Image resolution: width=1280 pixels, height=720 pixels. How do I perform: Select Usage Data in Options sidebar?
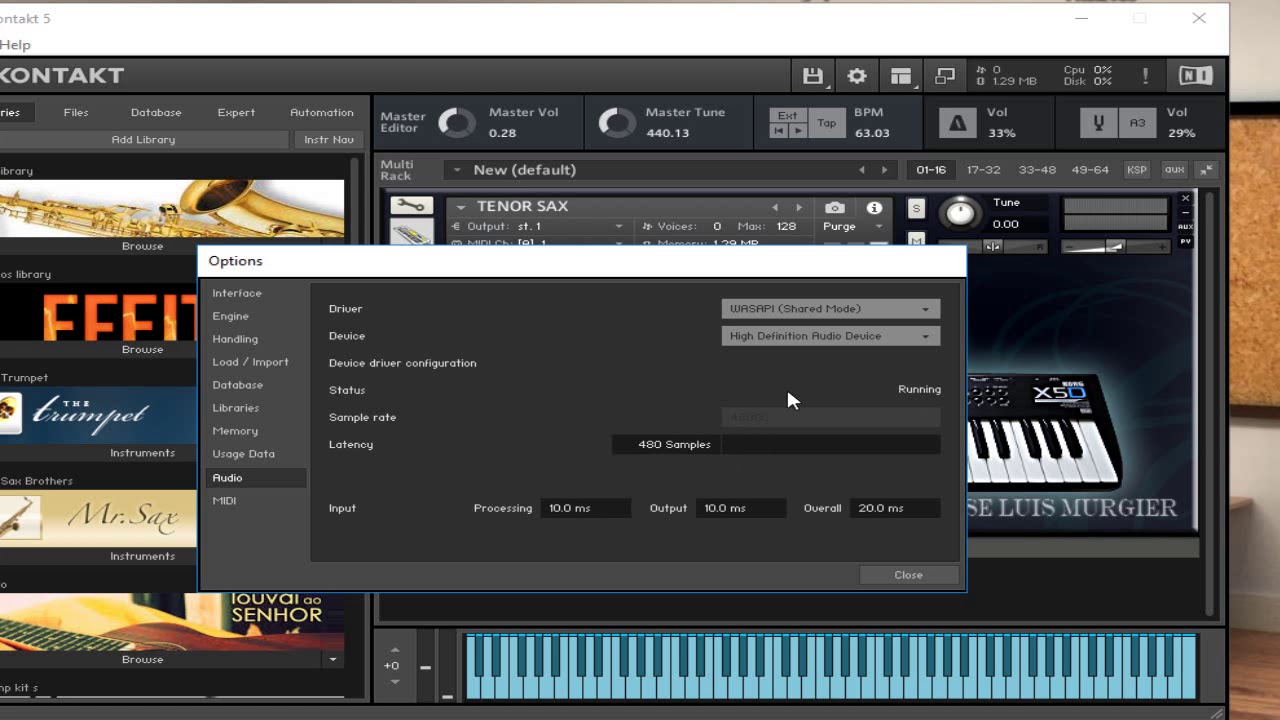(243, 454)
